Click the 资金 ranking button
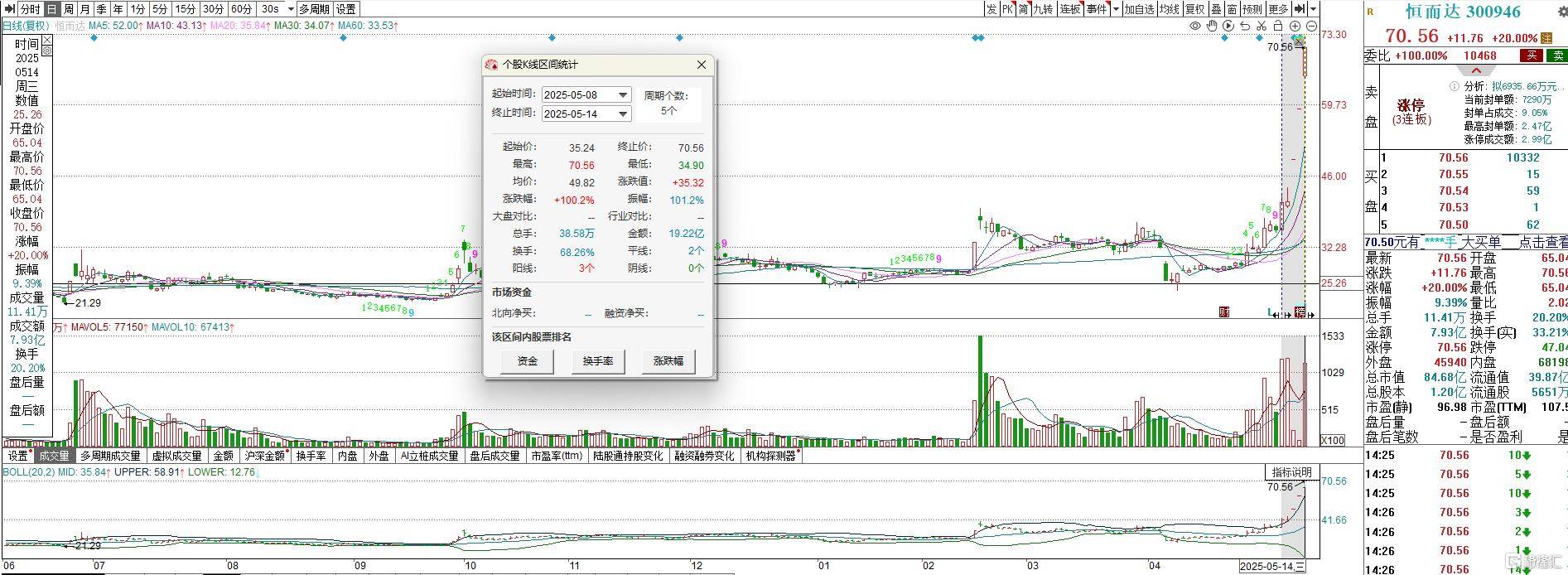The height and width of the screenshot is (575, 1568). [x=528, y=361]
